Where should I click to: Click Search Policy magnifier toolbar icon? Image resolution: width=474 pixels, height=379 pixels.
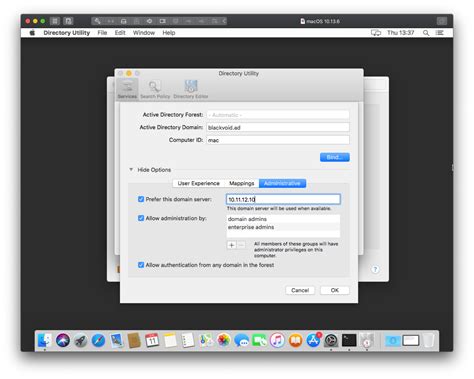click(x=155, y=89)
